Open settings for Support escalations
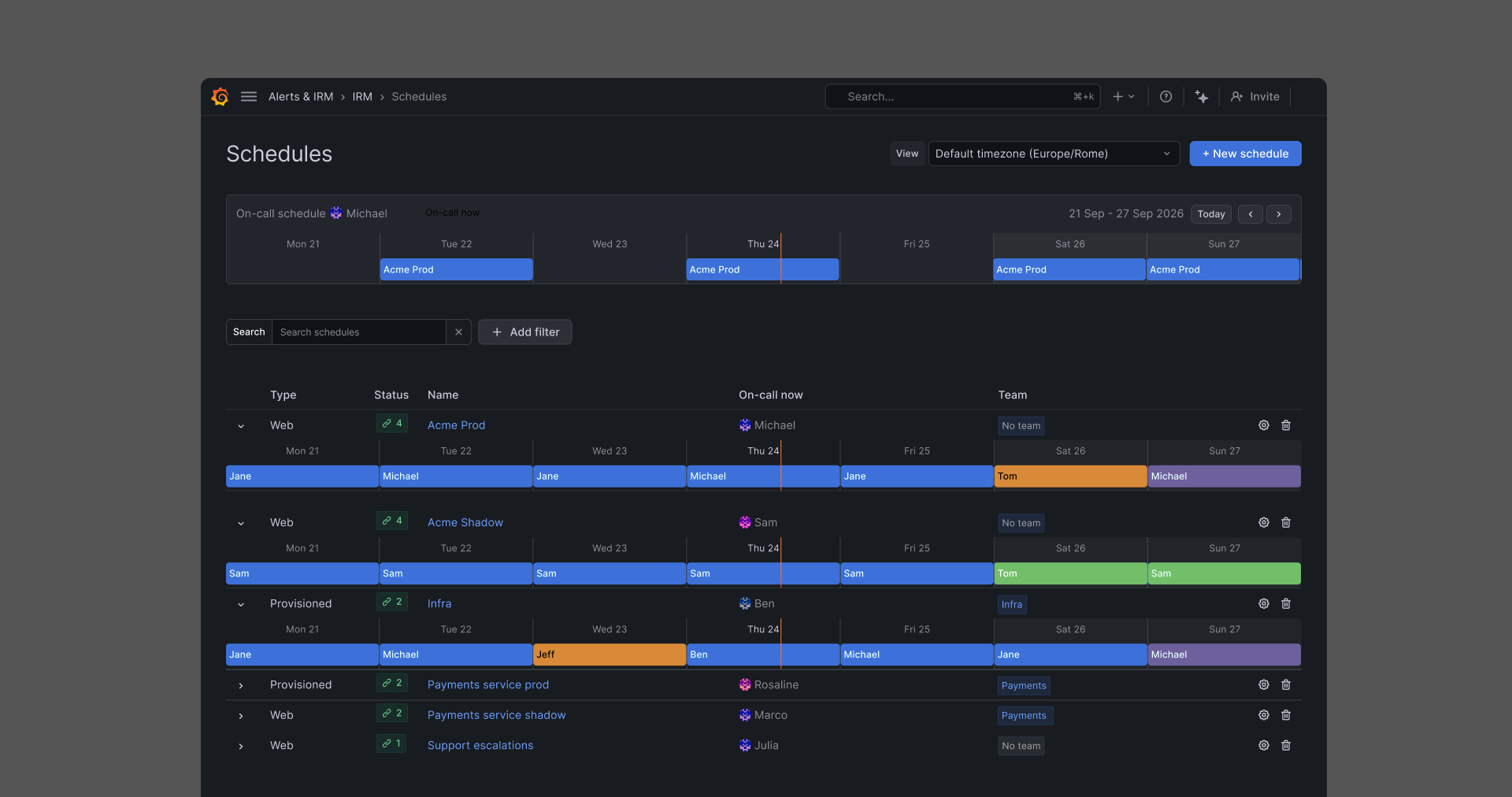This screenshot has width=1512, height=797. (x=1264, y=745)
